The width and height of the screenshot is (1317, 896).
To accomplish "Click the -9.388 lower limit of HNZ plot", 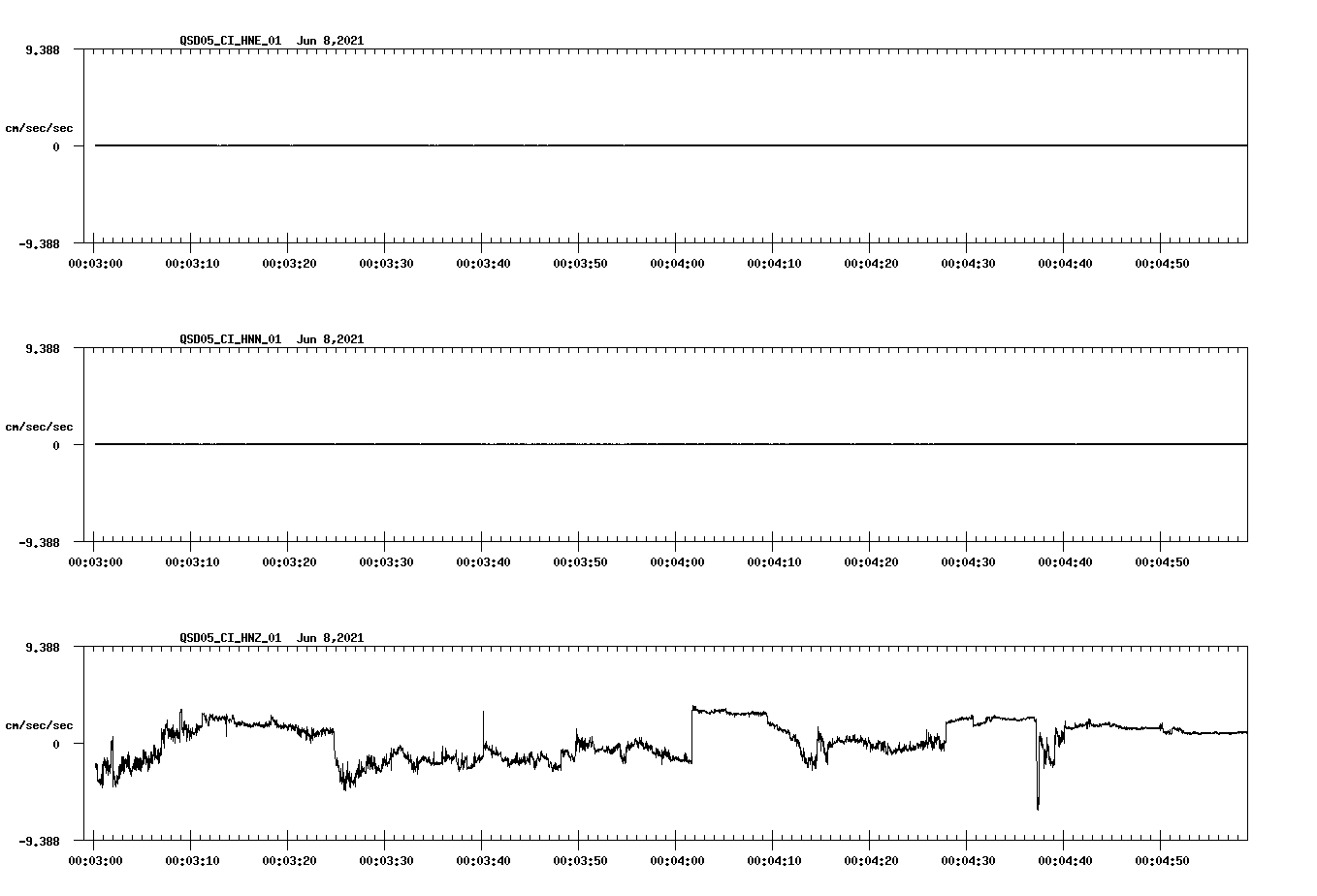I will click(40, 841).
